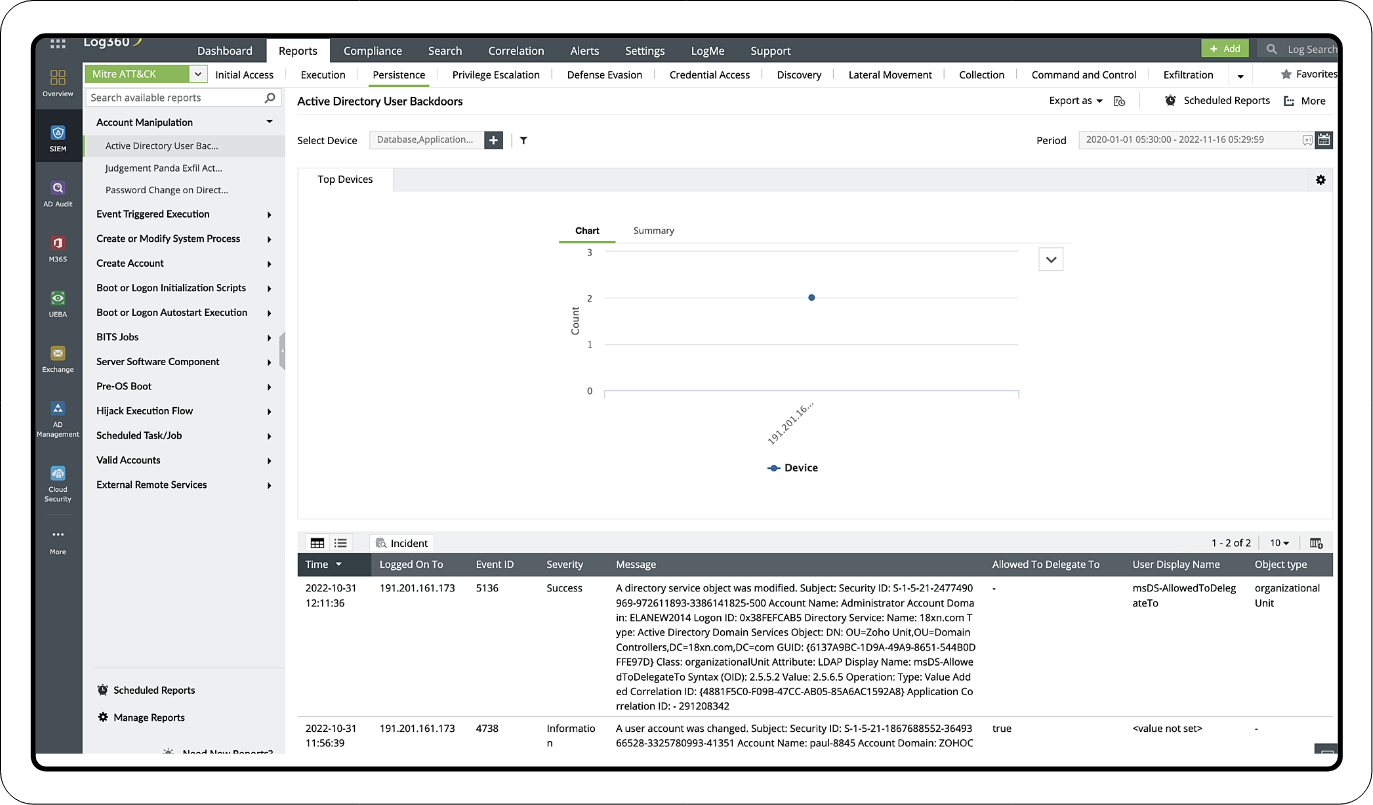
Task: Show more modules in the sidebar
Action: [58, 541]
